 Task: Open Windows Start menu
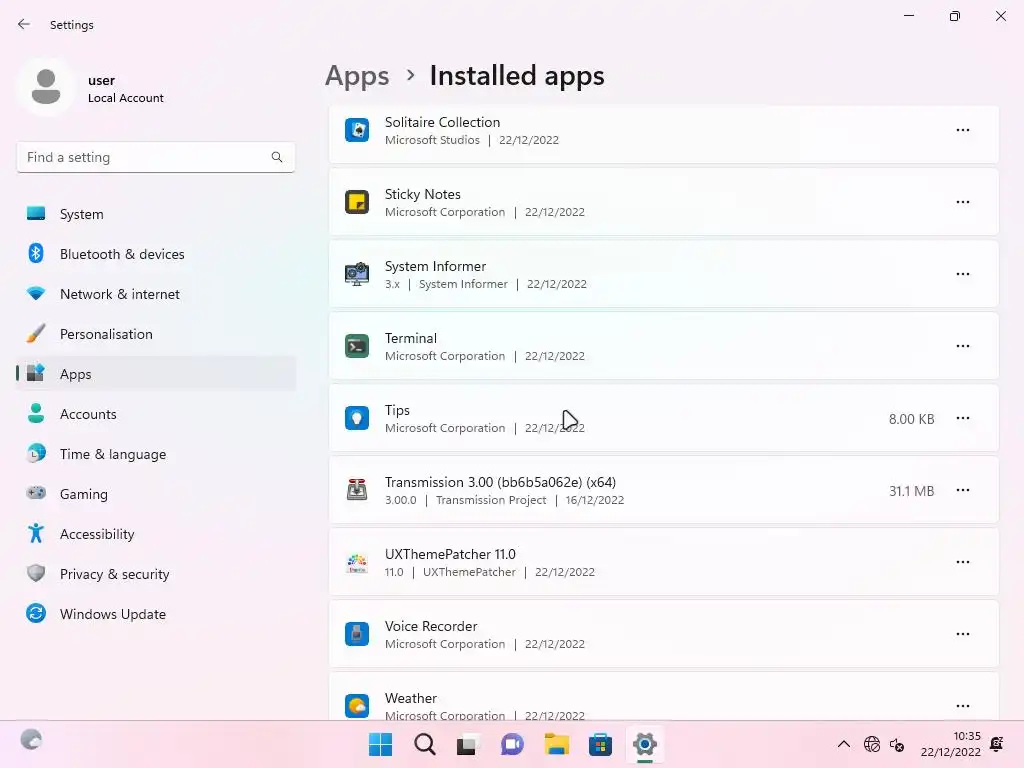click(x=381, y=744)
